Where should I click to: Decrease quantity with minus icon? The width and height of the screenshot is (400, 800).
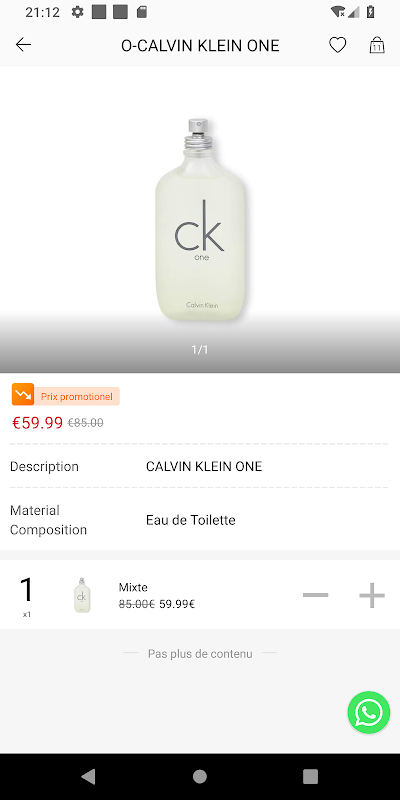[315, 595]
